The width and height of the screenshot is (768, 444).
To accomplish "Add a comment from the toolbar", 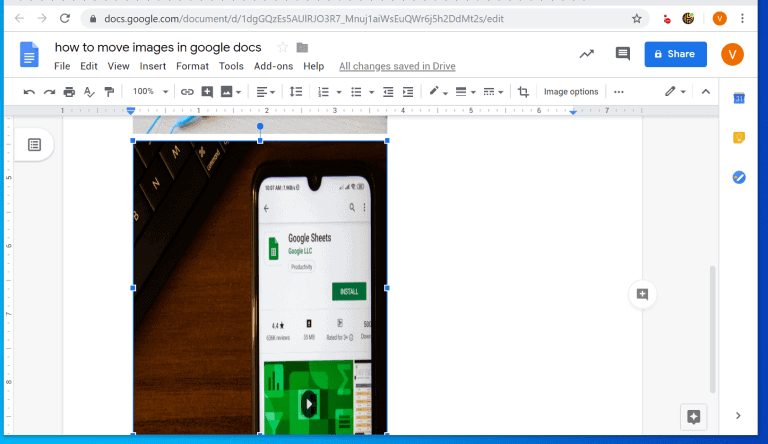I will click(207, 92).
